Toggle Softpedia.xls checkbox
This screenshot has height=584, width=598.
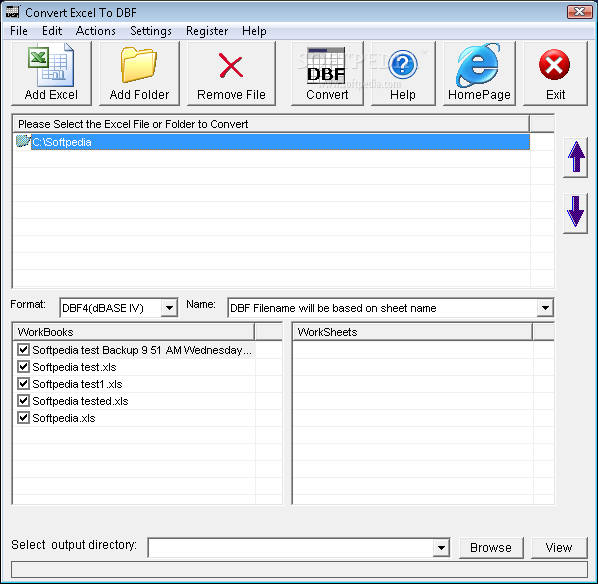(x=24, y=418)
